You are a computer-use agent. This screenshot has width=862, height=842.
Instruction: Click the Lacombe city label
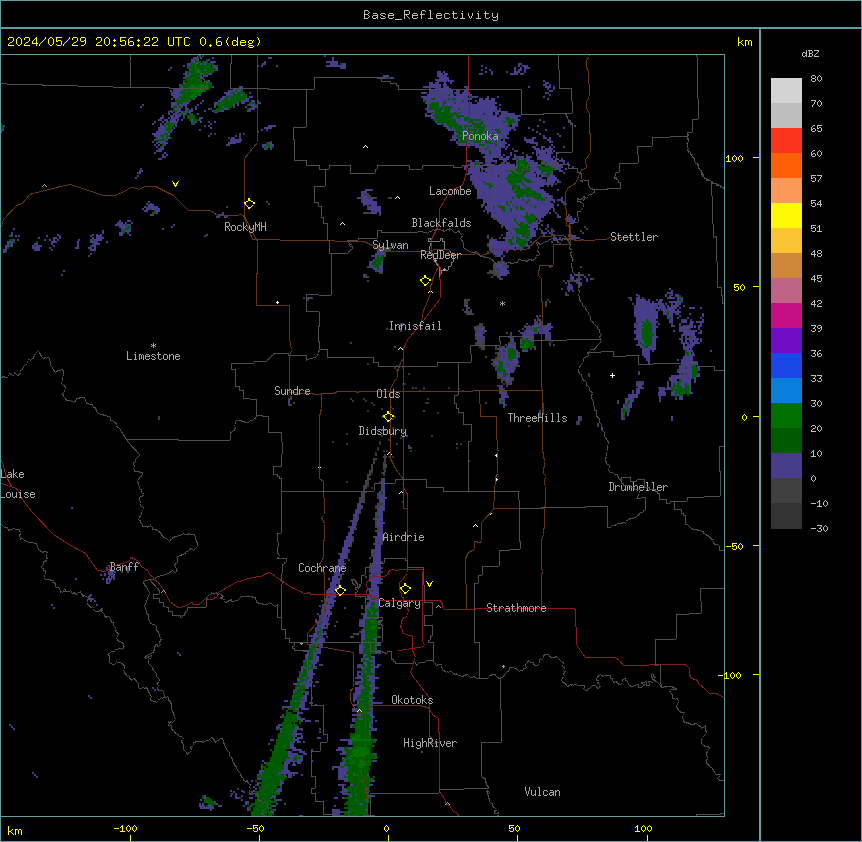[450, 191]
